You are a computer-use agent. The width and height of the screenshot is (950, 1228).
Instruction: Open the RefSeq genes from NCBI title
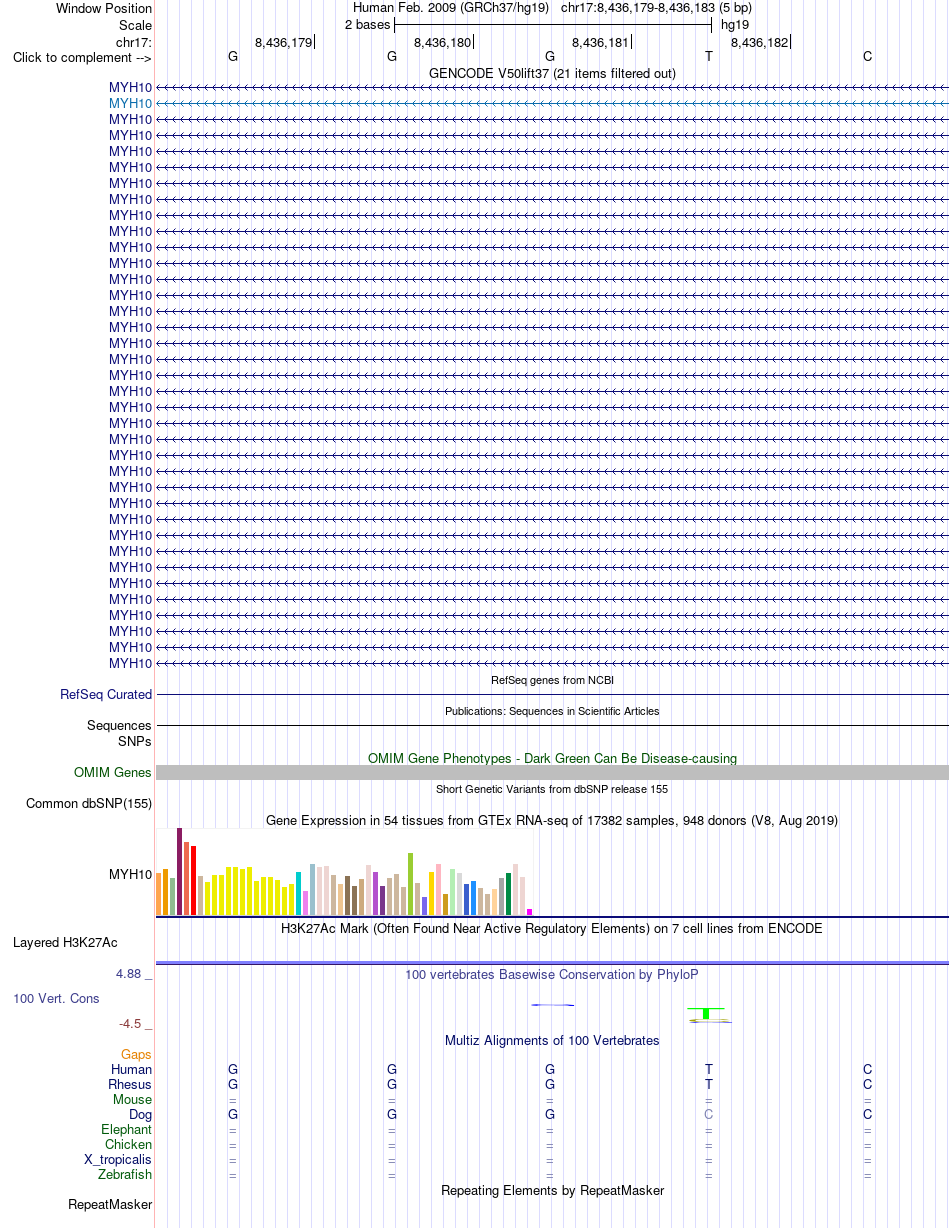pos(552,680)
